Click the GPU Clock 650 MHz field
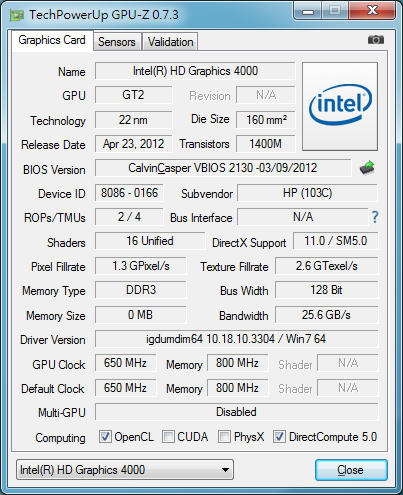This screenshot has width=403, height=495. [125, 363]
